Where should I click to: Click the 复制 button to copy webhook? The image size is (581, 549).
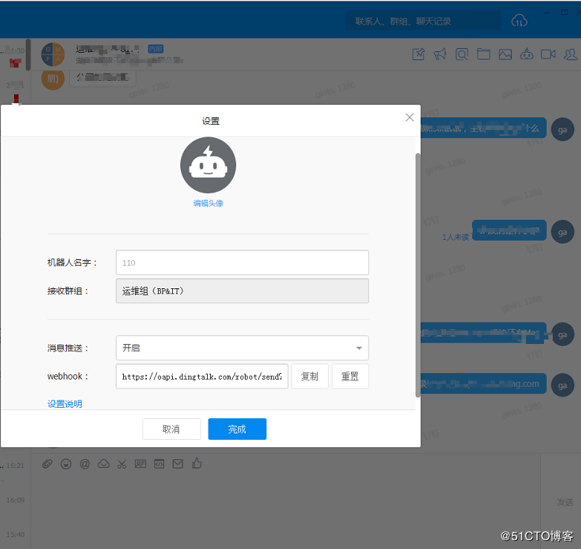[310, 376]
